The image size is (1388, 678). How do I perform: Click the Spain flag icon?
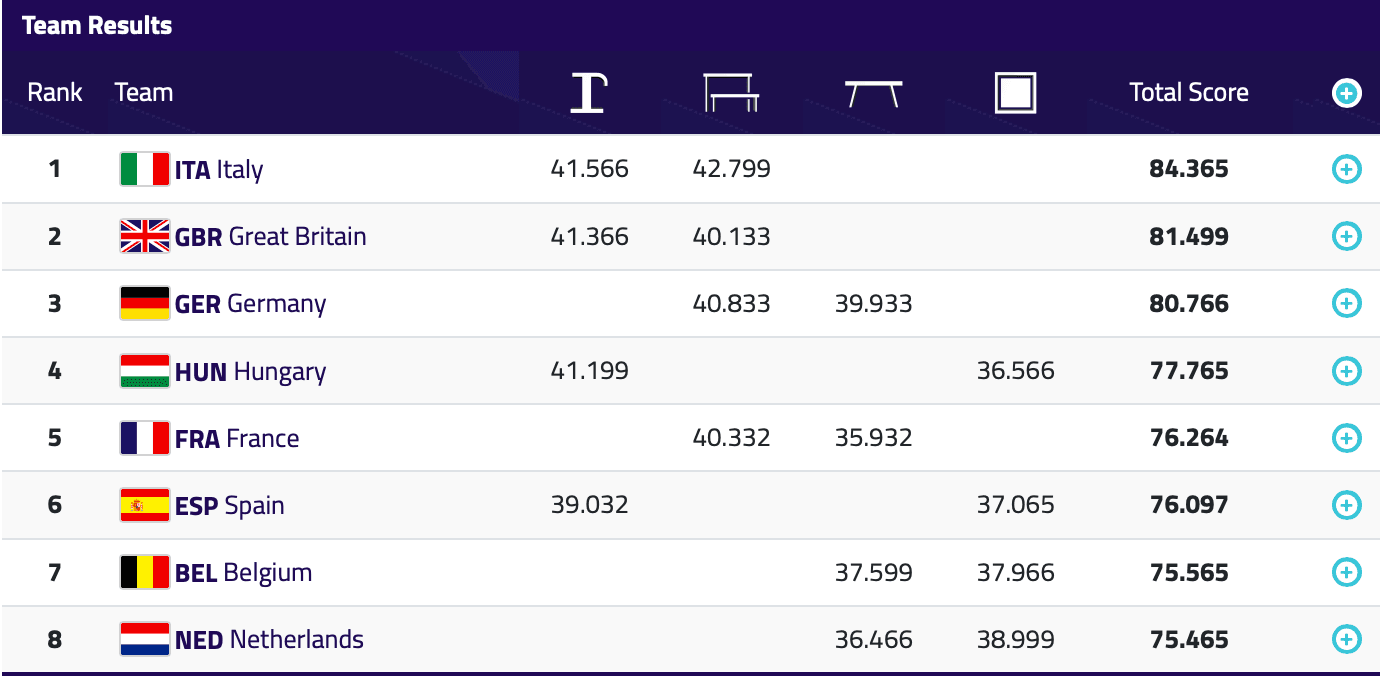tap(144, 505)
